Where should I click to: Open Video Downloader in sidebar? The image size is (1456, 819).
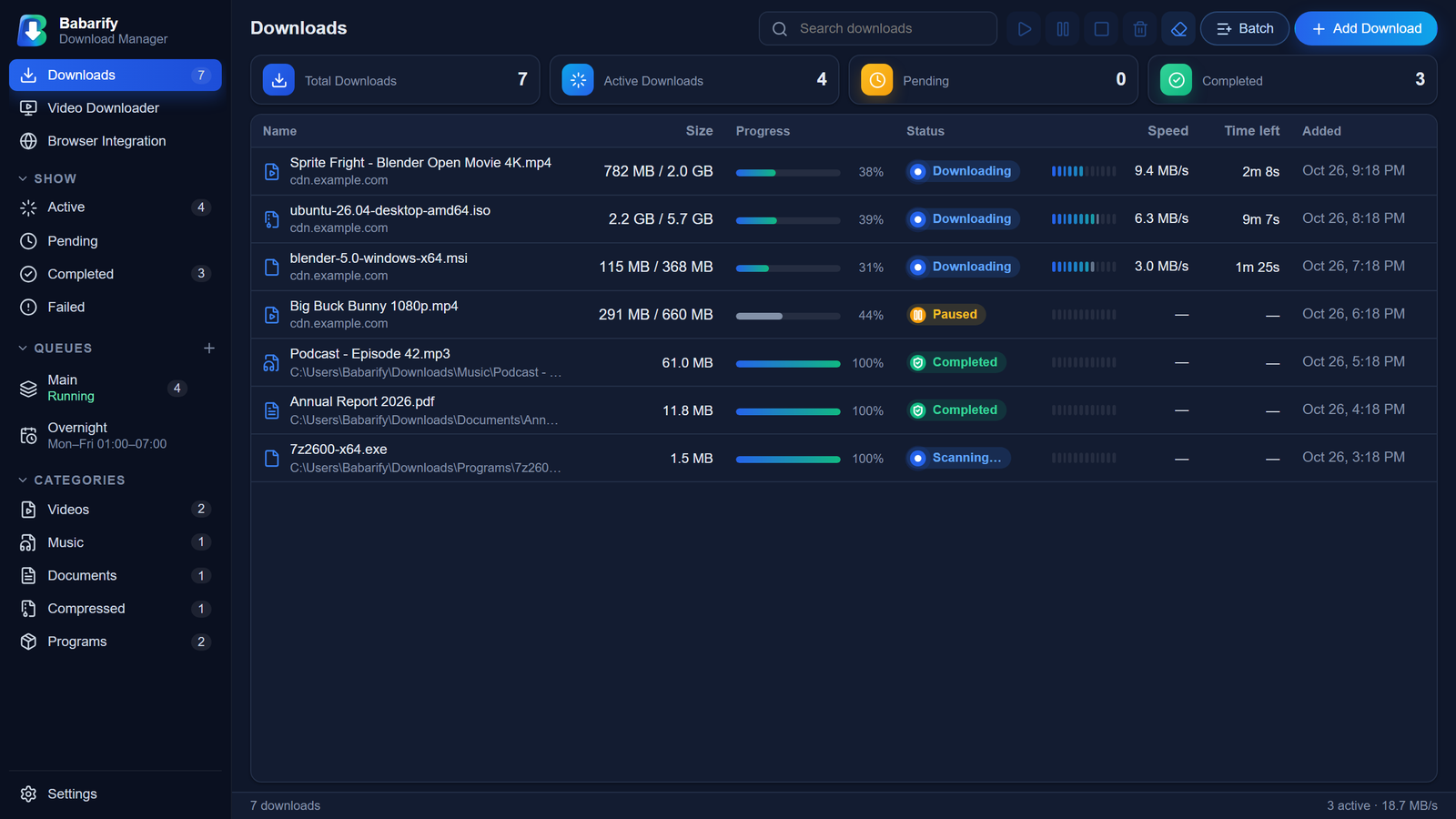click(116, 107)
